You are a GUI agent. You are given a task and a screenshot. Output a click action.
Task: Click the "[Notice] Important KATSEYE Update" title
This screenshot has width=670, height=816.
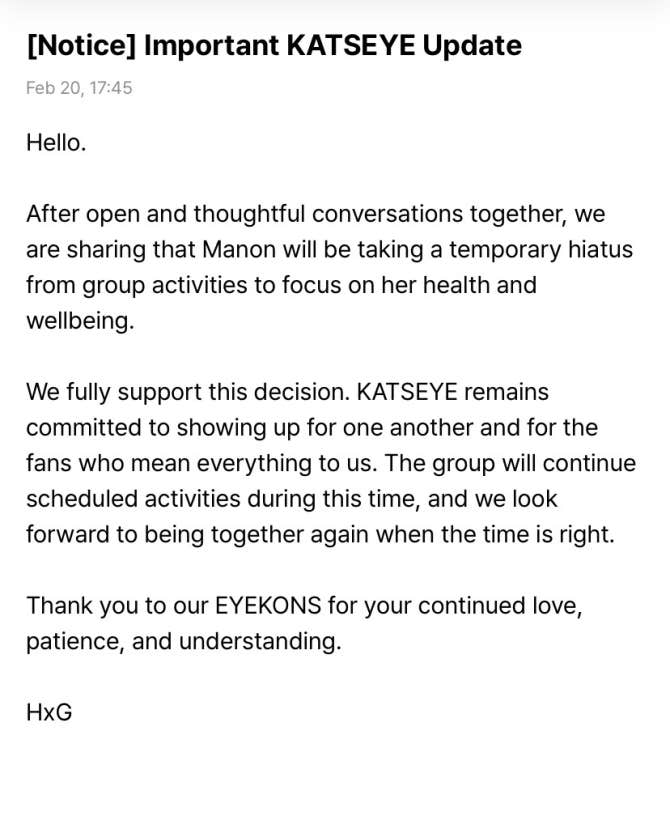(x=273, y=46)
